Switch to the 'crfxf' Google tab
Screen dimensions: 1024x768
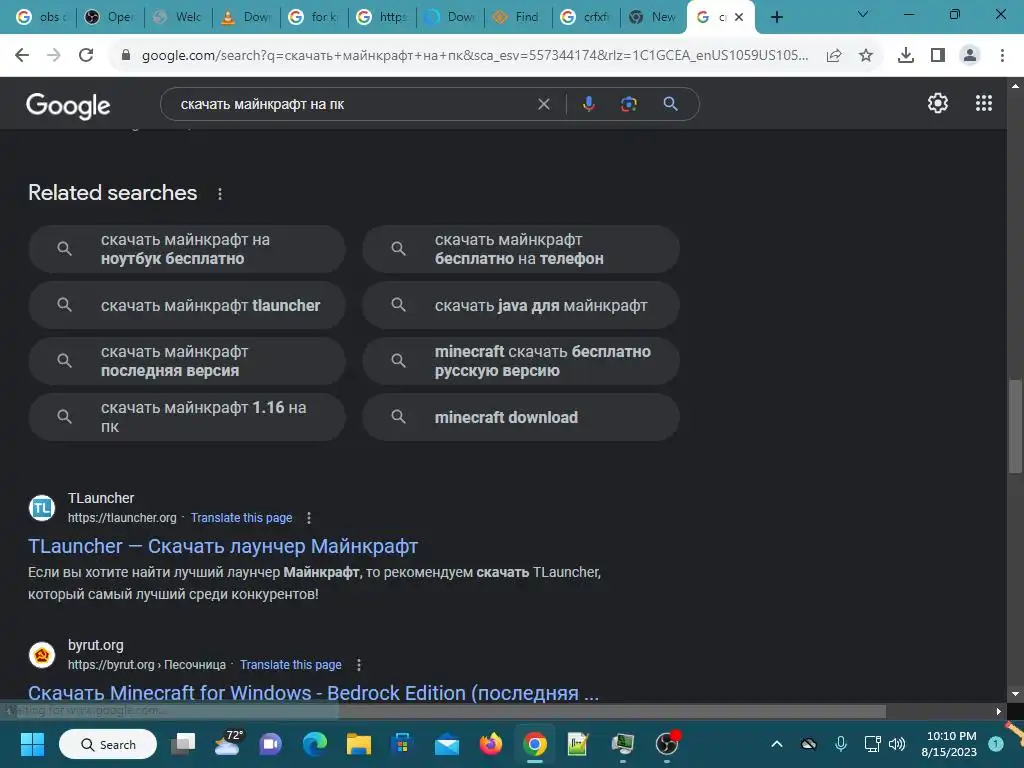click(586, 17)
